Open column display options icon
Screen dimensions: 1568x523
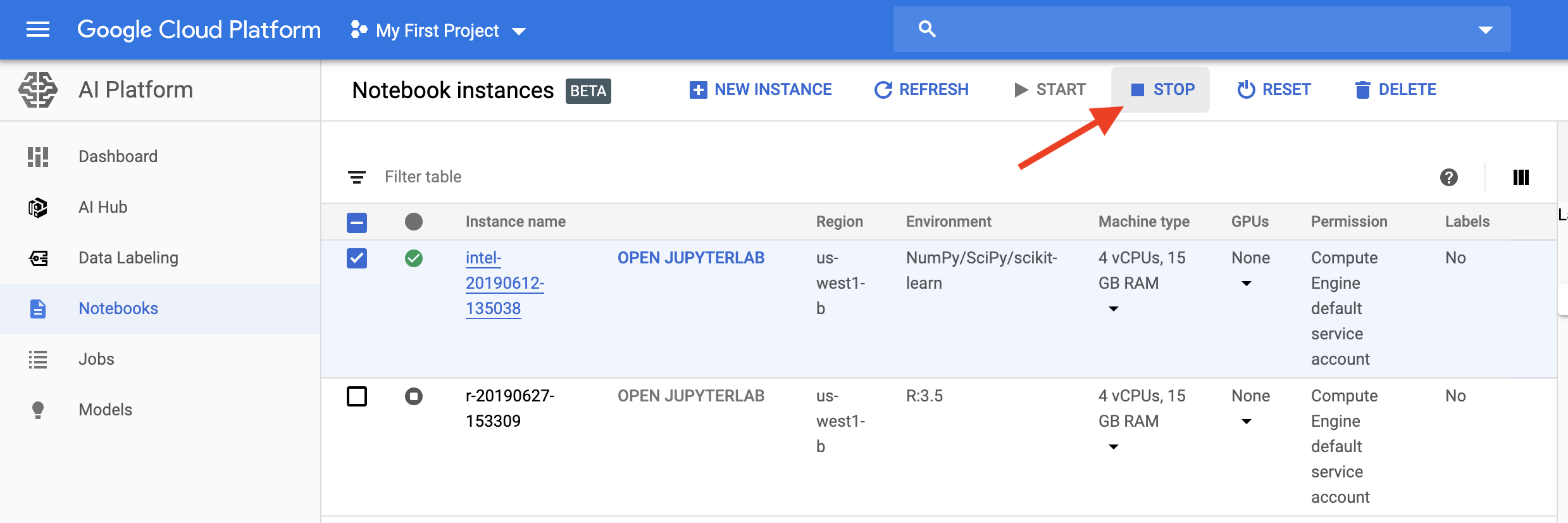pyautogui.click(x=1521, y=177)
